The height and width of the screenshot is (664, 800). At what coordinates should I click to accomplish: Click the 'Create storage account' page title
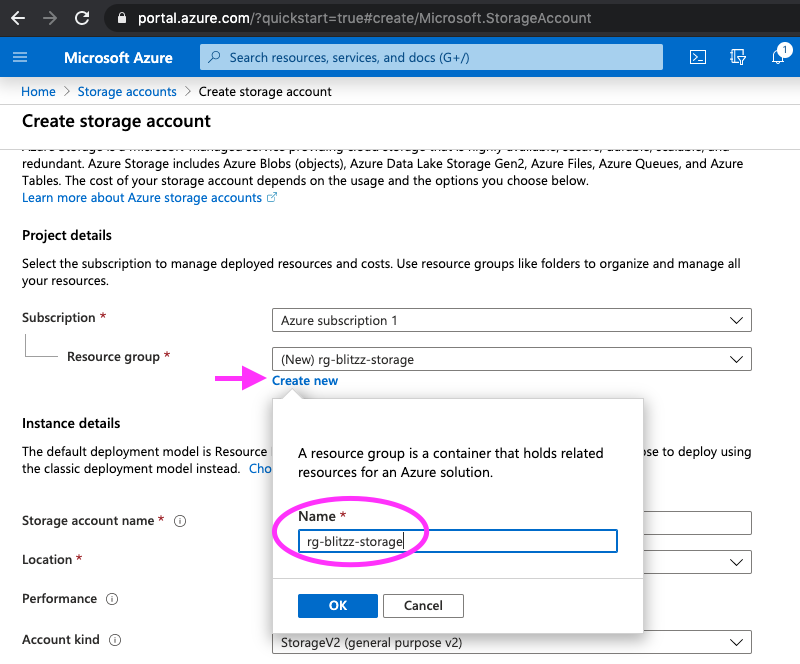pos(116,121)
